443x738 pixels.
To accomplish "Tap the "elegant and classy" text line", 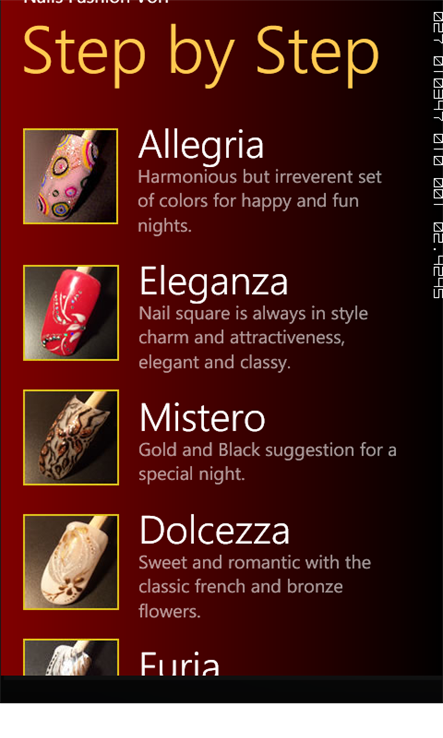I will (214, 362).
